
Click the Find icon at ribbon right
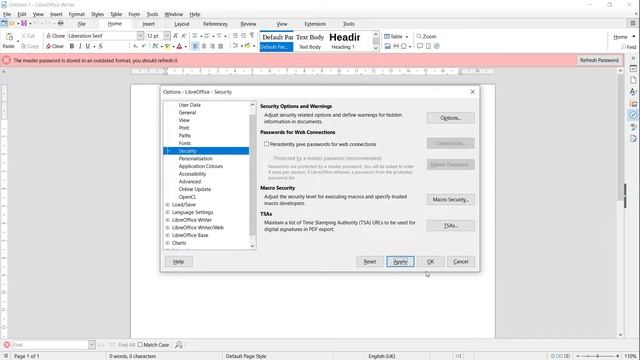pos(629,47)
